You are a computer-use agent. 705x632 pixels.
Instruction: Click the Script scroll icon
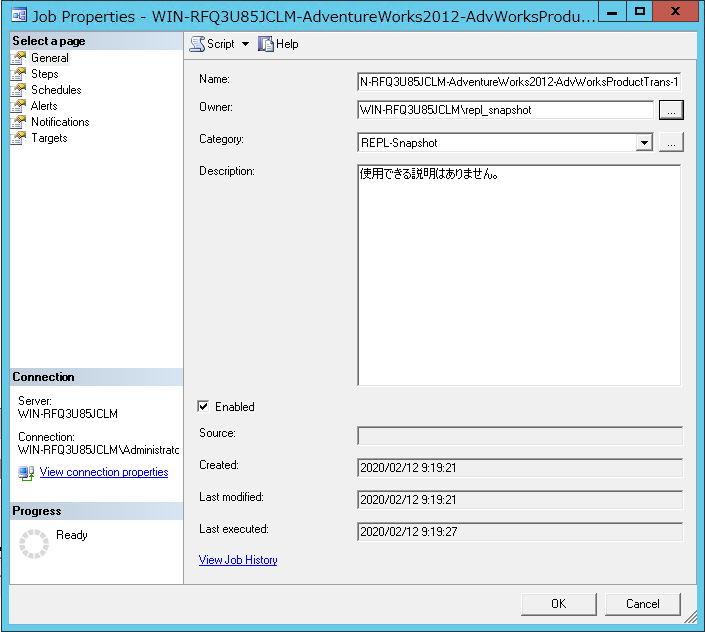(x=197, y=44)
